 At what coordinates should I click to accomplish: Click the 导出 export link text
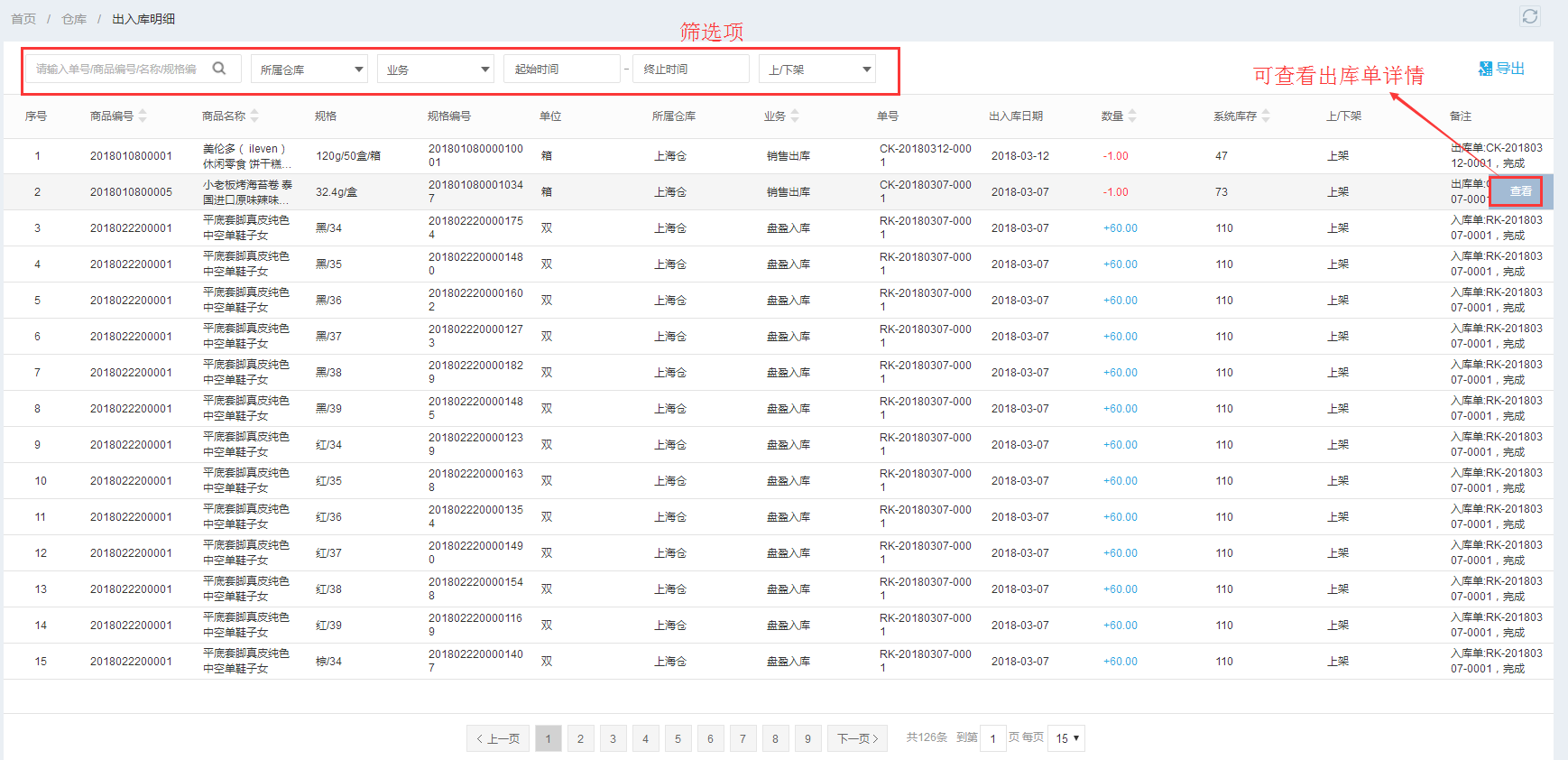(1510, 69)
